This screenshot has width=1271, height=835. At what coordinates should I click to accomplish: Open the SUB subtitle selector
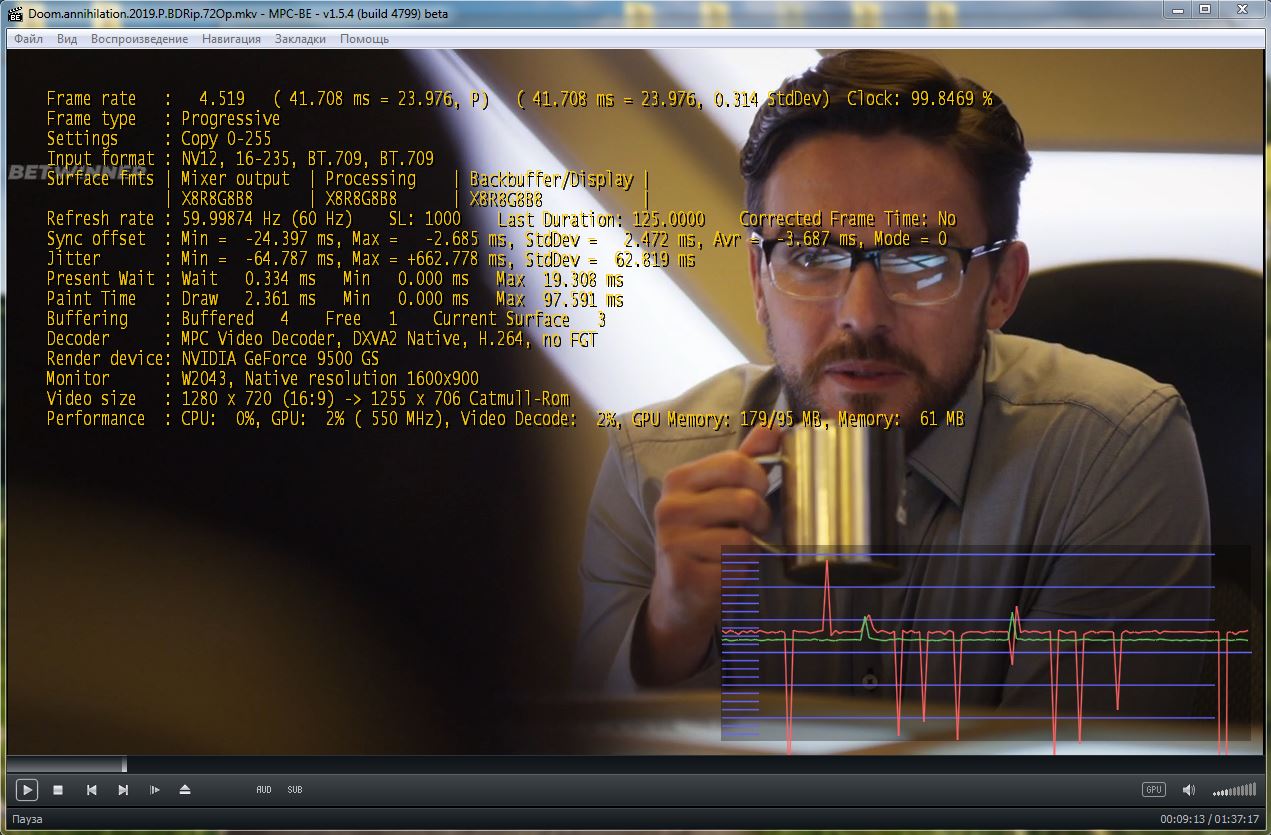pos(295,790)
